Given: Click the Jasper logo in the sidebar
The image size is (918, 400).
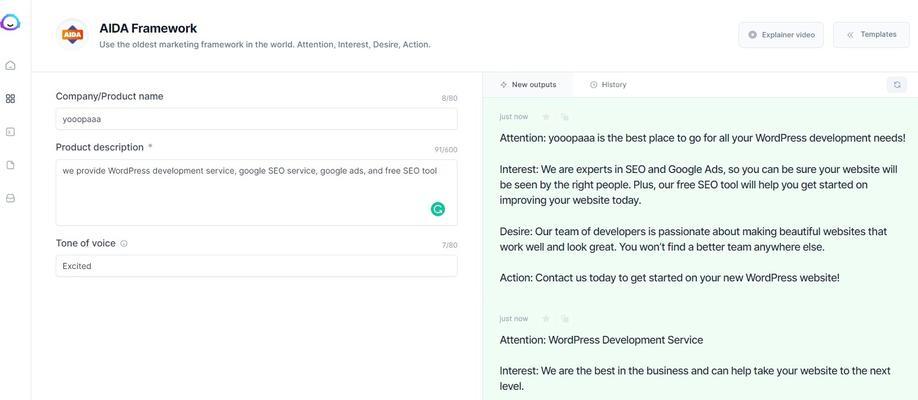Looking at the screenshot, I should [10, 22].
